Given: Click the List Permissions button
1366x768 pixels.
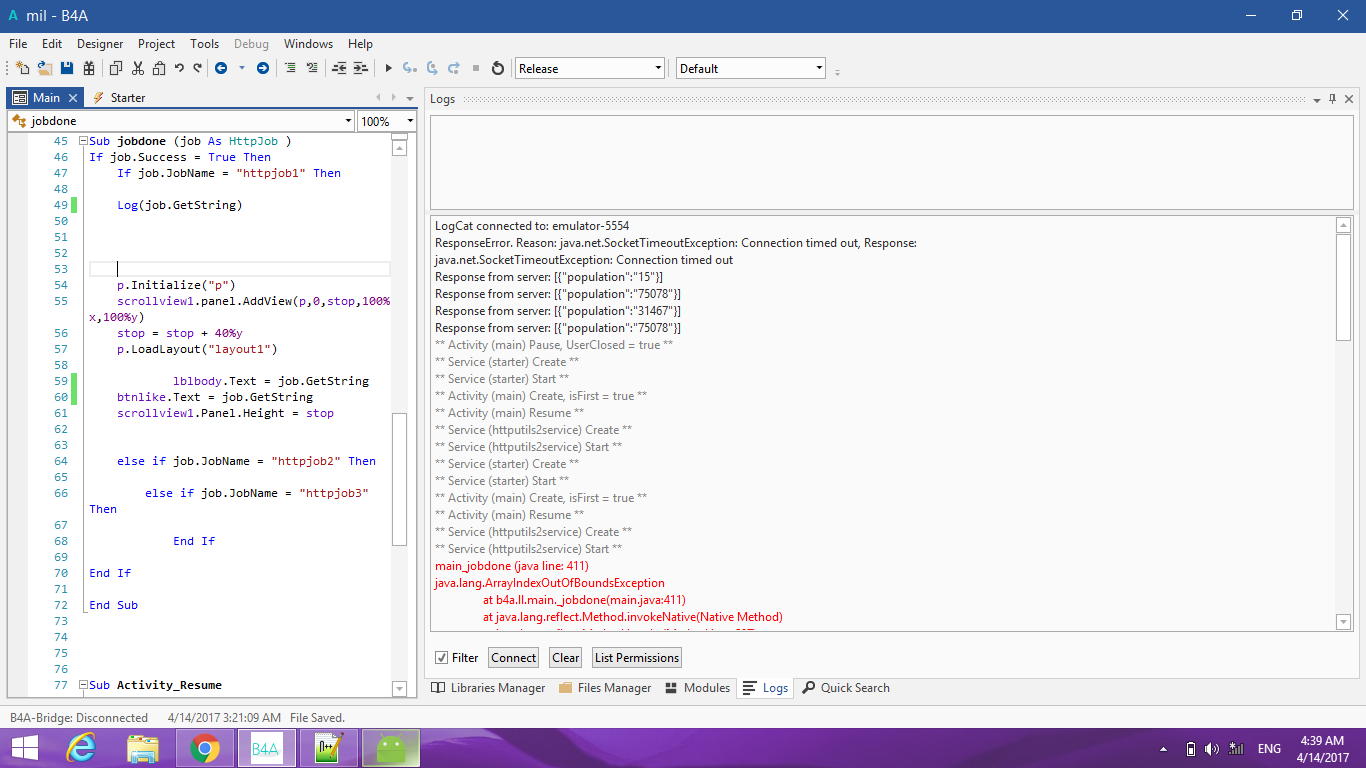Looking at the screenshot, I should pyautogui.click(x=637, y=658).
